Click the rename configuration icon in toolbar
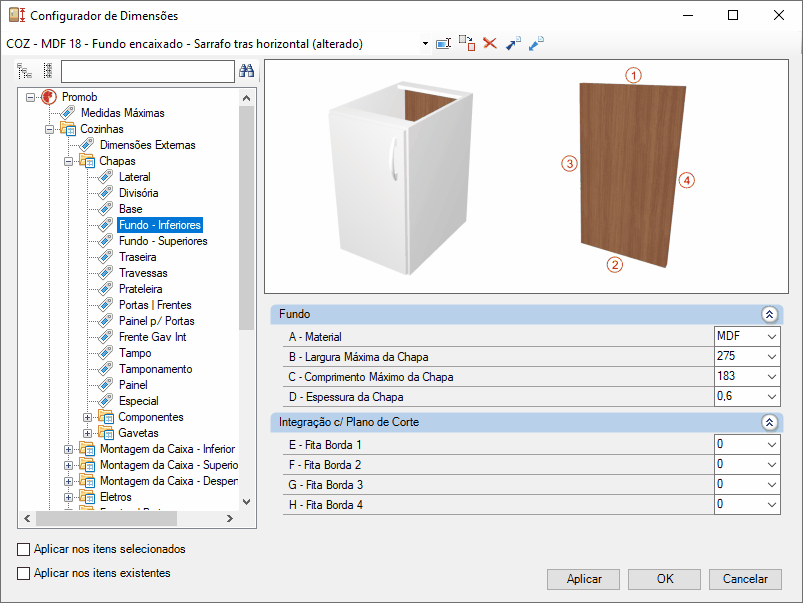This screenshot has height=603, width=803. pos(444,44)
